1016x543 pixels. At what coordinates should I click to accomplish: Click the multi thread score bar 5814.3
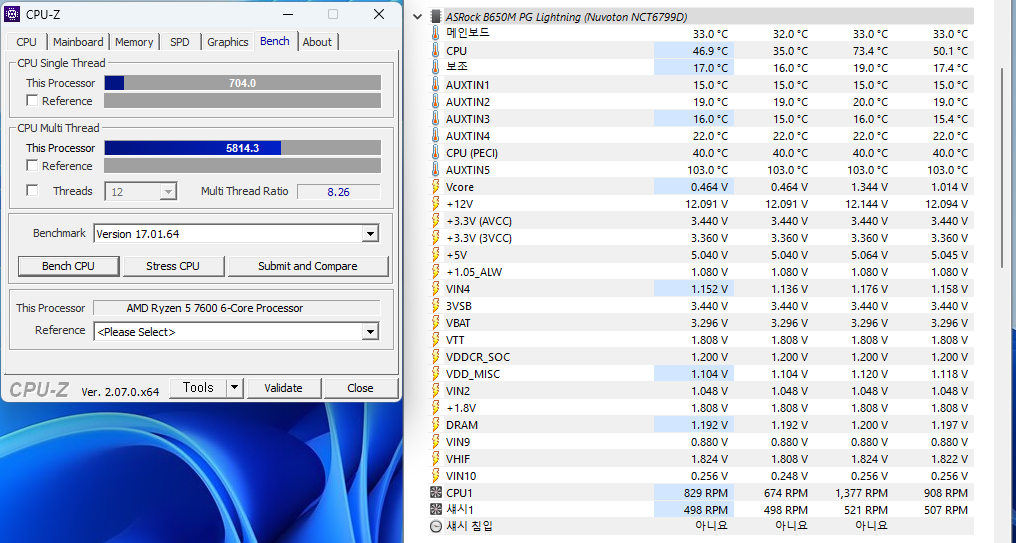tap(242, 148)
